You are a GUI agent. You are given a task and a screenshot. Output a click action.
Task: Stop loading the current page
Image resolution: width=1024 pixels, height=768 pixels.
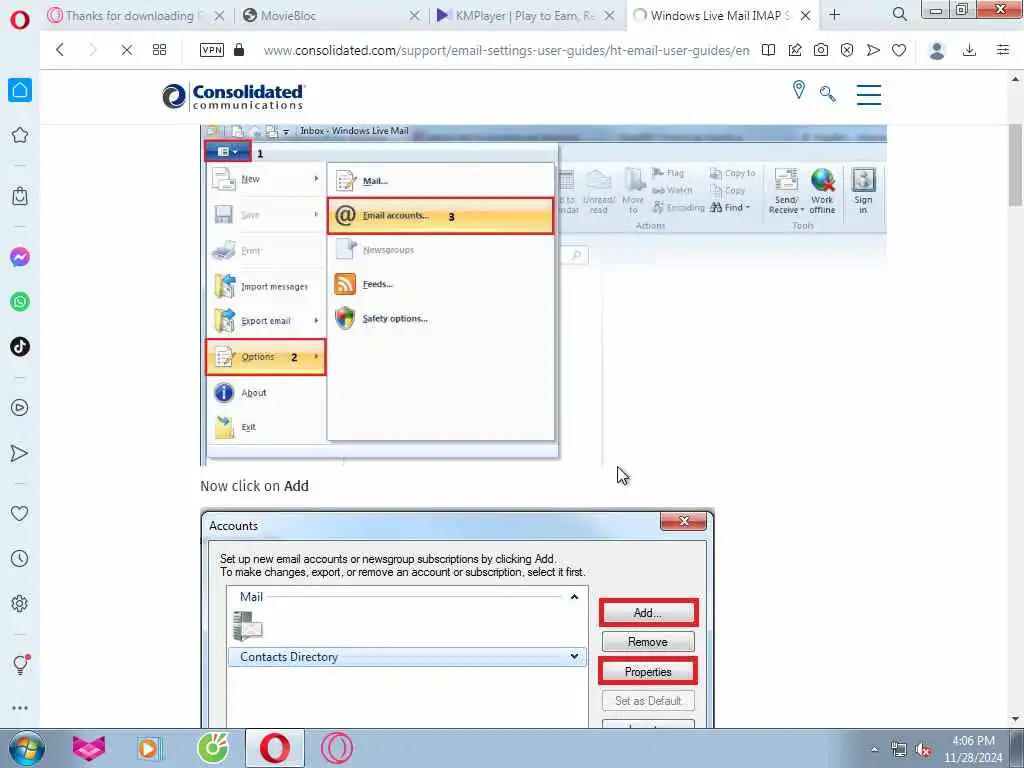[x=127, y=50]
